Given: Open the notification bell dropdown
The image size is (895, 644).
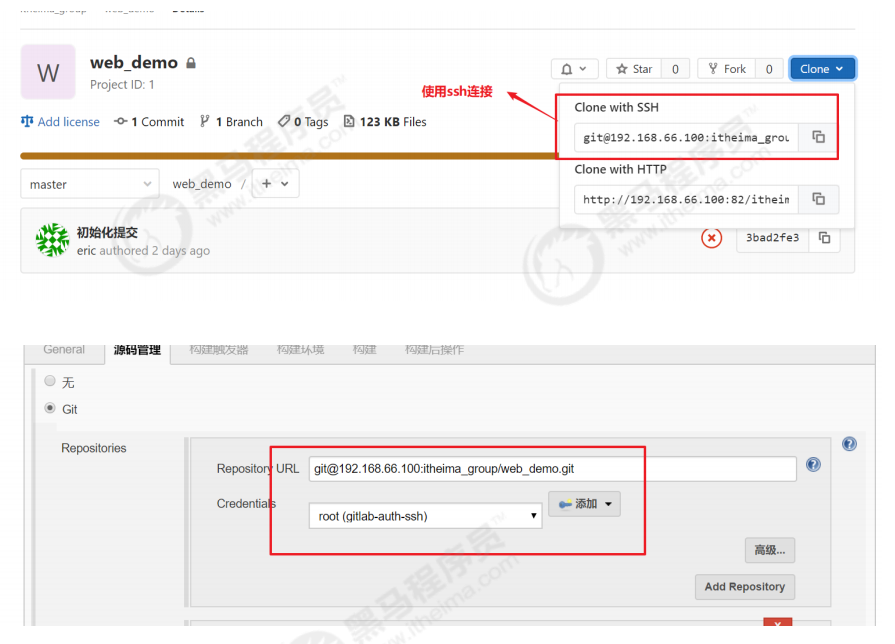Looking at the screenshot, I should point(574,69).
